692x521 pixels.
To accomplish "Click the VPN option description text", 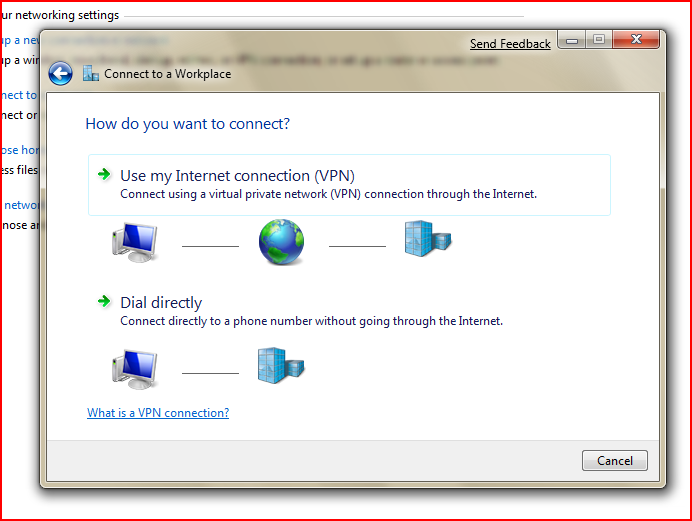I will click(328, 194).
